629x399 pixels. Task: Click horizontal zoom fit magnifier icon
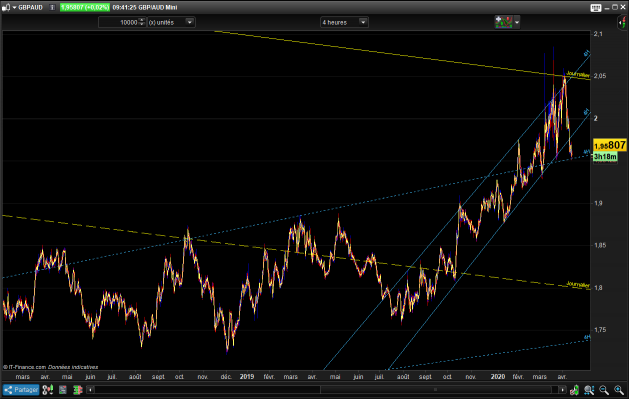(x=589, y=389)
